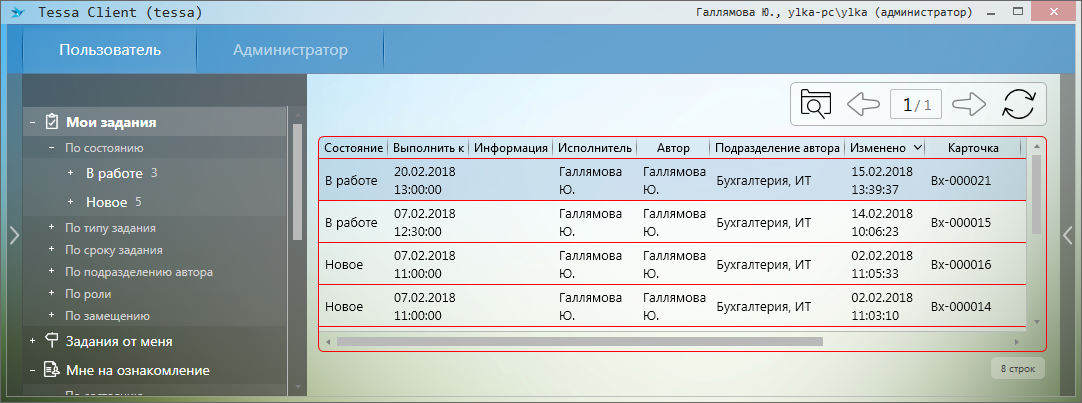
Task: Click the table horizontal scrollbar
Action: point(580,341)
